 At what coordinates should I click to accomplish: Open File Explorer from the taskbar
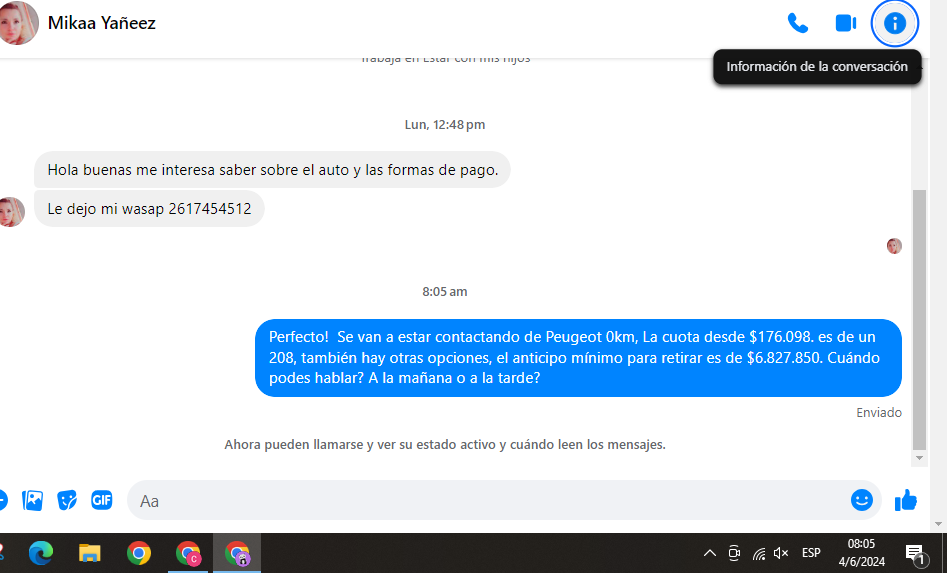coord(90,553)
